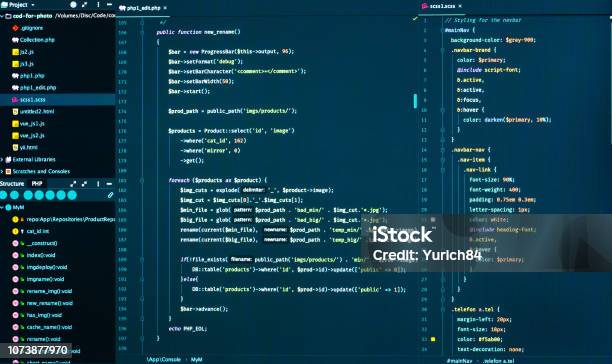612x364 pixels.
Task: Select the PHP tab beside Structure
Action: tap(37, 183)
